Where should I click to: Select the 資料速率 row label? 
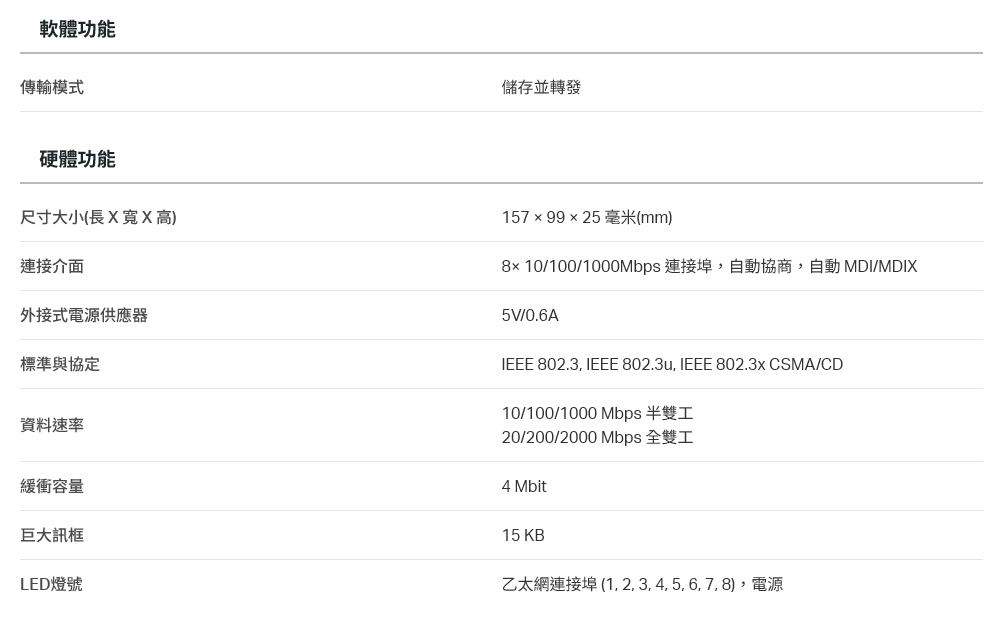[52, 425]
